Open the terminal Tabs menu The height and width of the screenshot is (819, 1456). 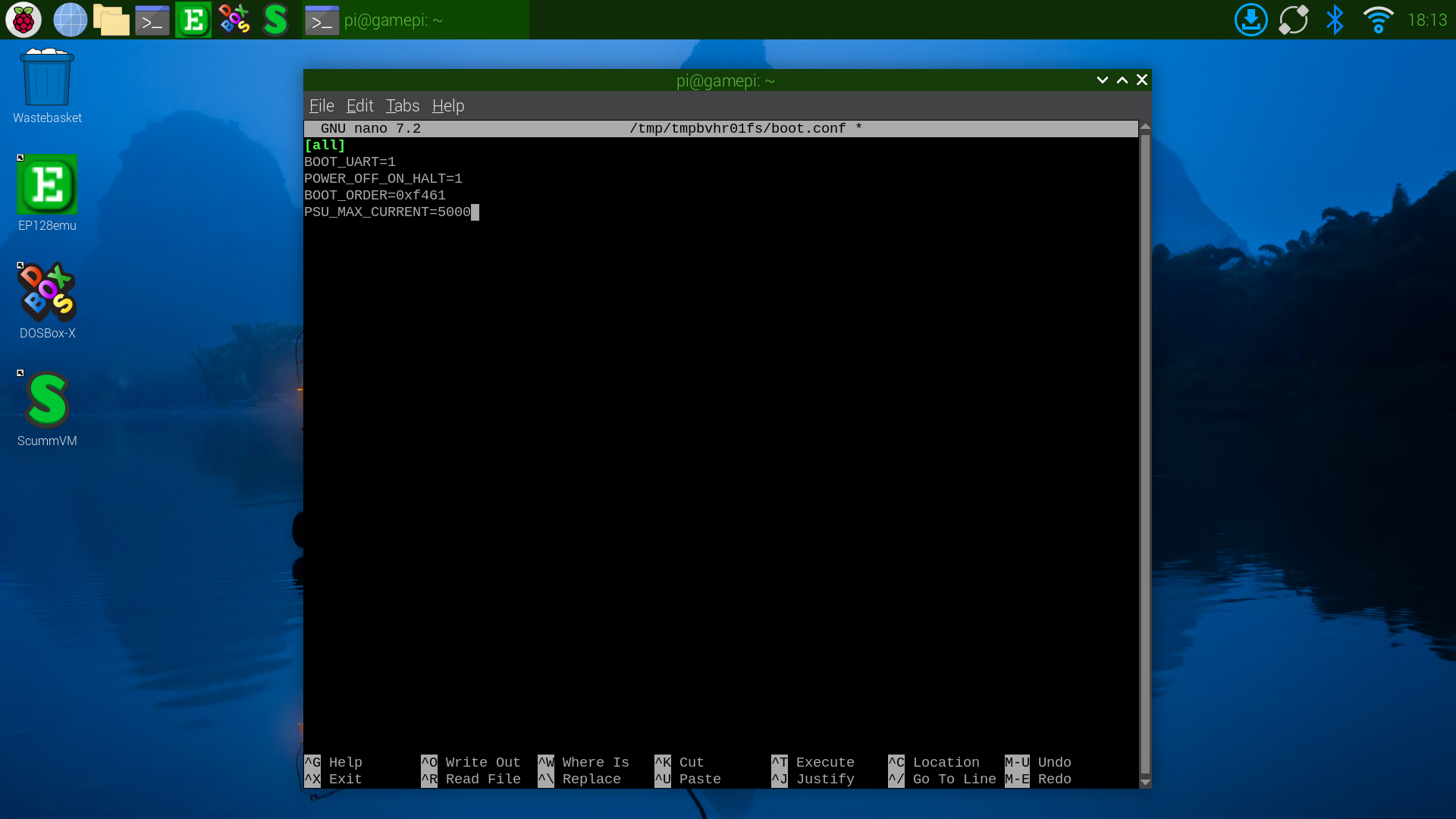tap(402, 106)
